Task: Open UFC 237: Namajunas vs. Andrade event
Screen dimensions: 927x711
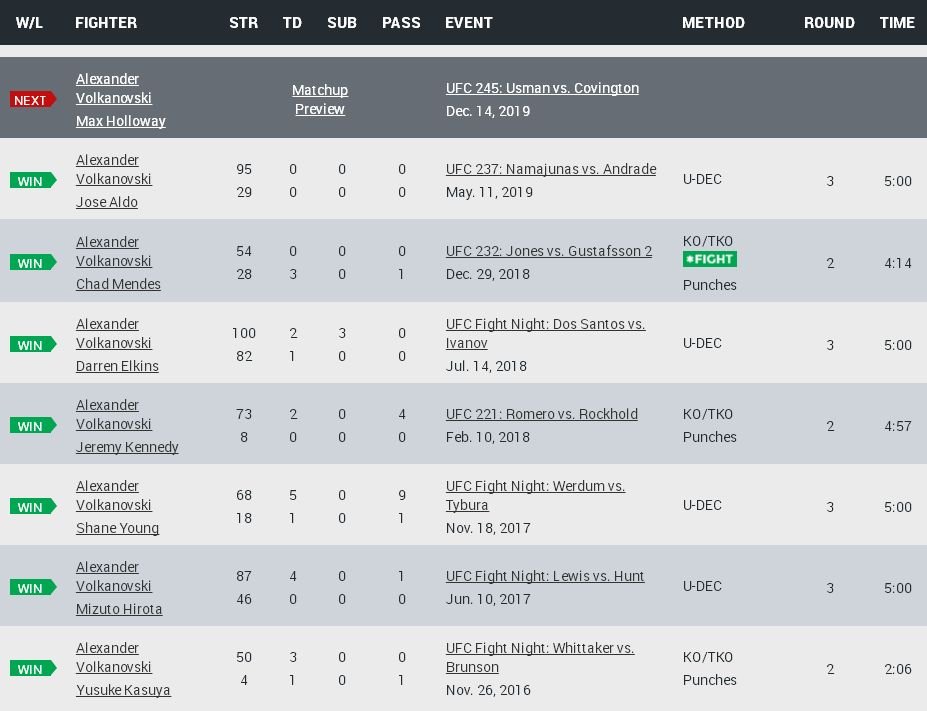Action: [551, 169]
